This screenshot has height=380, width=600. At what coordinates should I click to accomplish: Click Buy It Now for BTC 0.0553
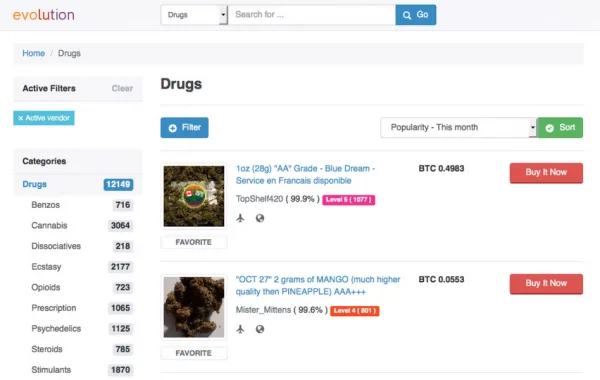[x=546, y=284]
